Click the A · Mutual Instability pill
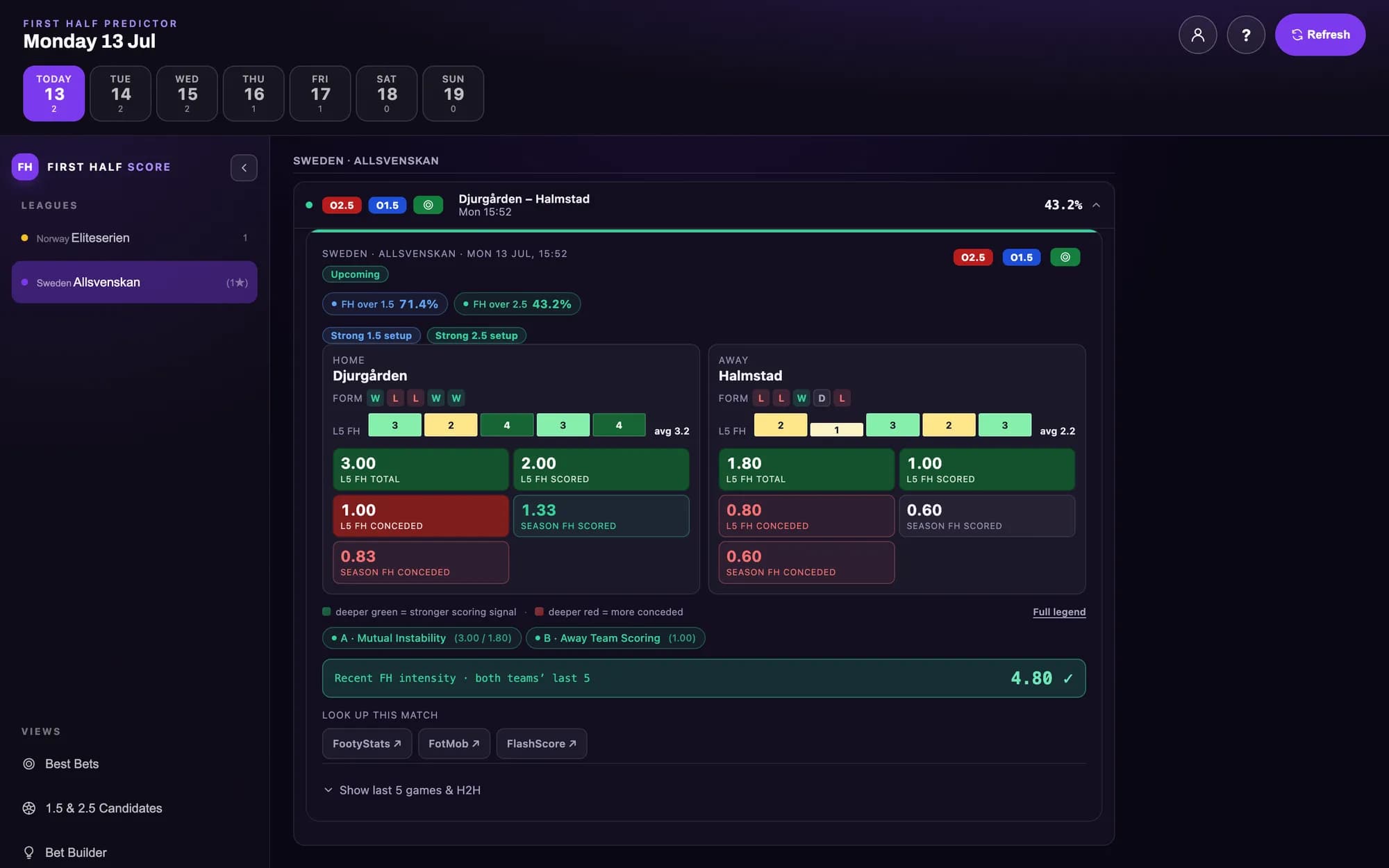 point(422,638)
